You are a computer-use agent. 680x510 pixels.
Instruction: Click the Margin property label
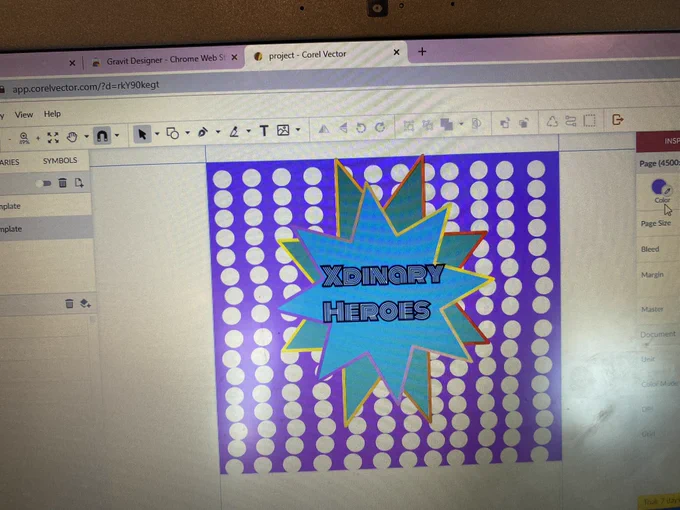(x=652, y=275)
